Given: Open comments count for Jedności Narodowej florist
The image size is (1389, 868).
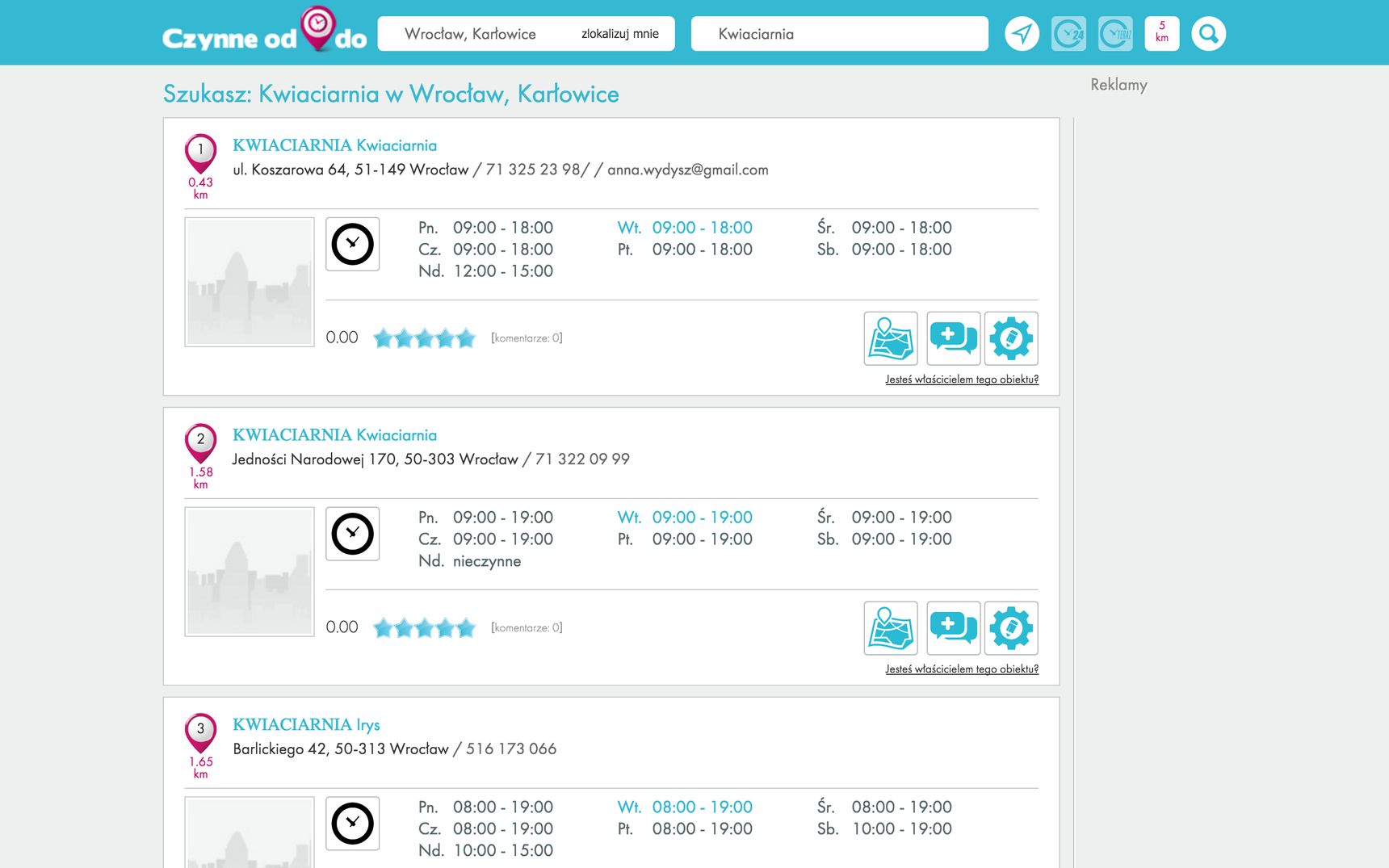Looking at the screenshot, I should pyautogui.click(x=527, y=628).
